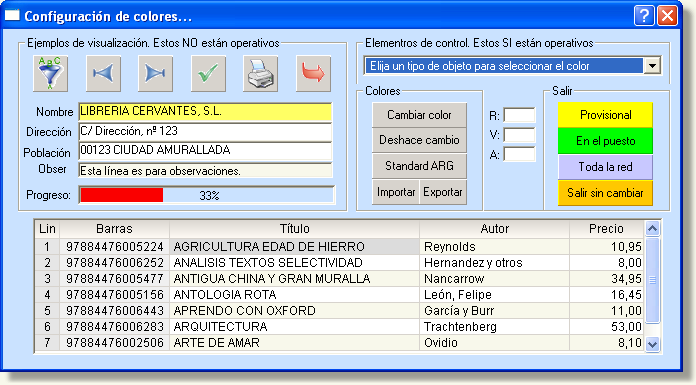The width and height of the screenshot is (696, 385).
Task: Click the orange Salir sin cambiar button
Action: click(605, 193)
